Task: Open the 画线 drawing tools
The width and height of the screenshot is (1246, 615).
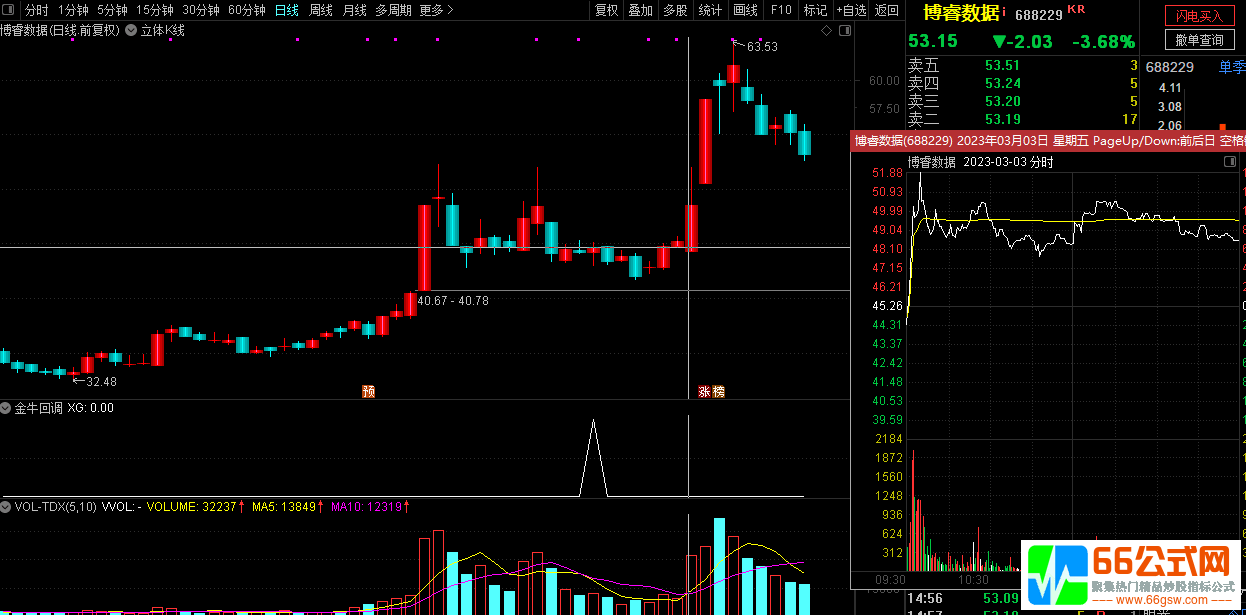Action: tap(745, 10)
